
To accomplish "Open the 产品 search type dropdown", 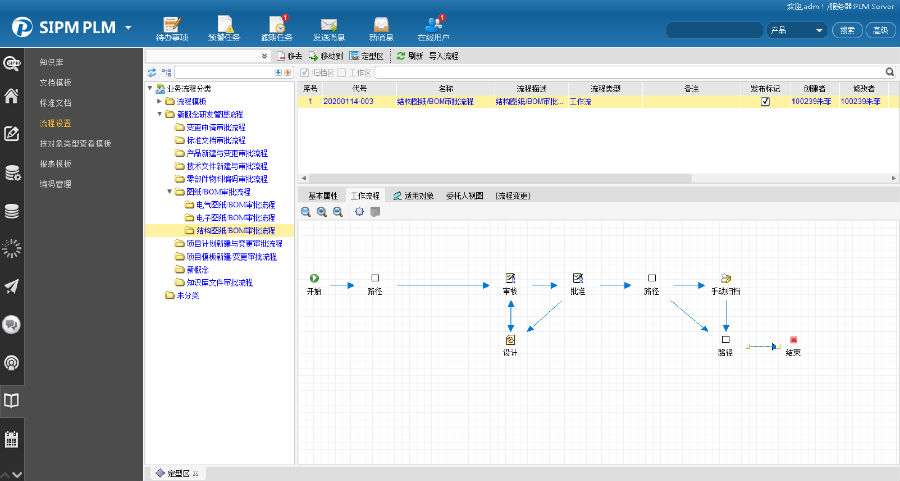I will tap(796, 30).
